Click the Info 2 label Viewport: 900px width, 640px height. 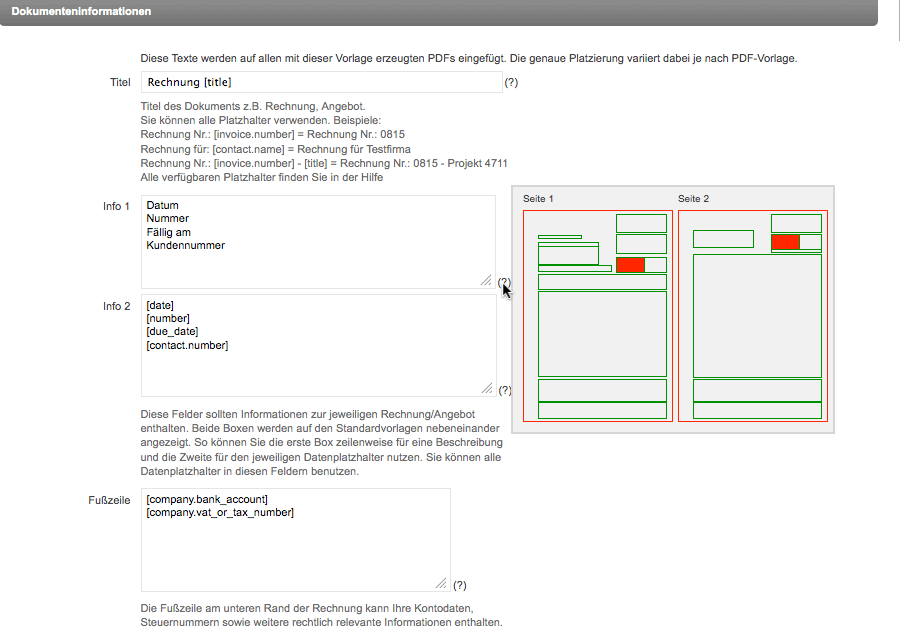pos(117,306)
